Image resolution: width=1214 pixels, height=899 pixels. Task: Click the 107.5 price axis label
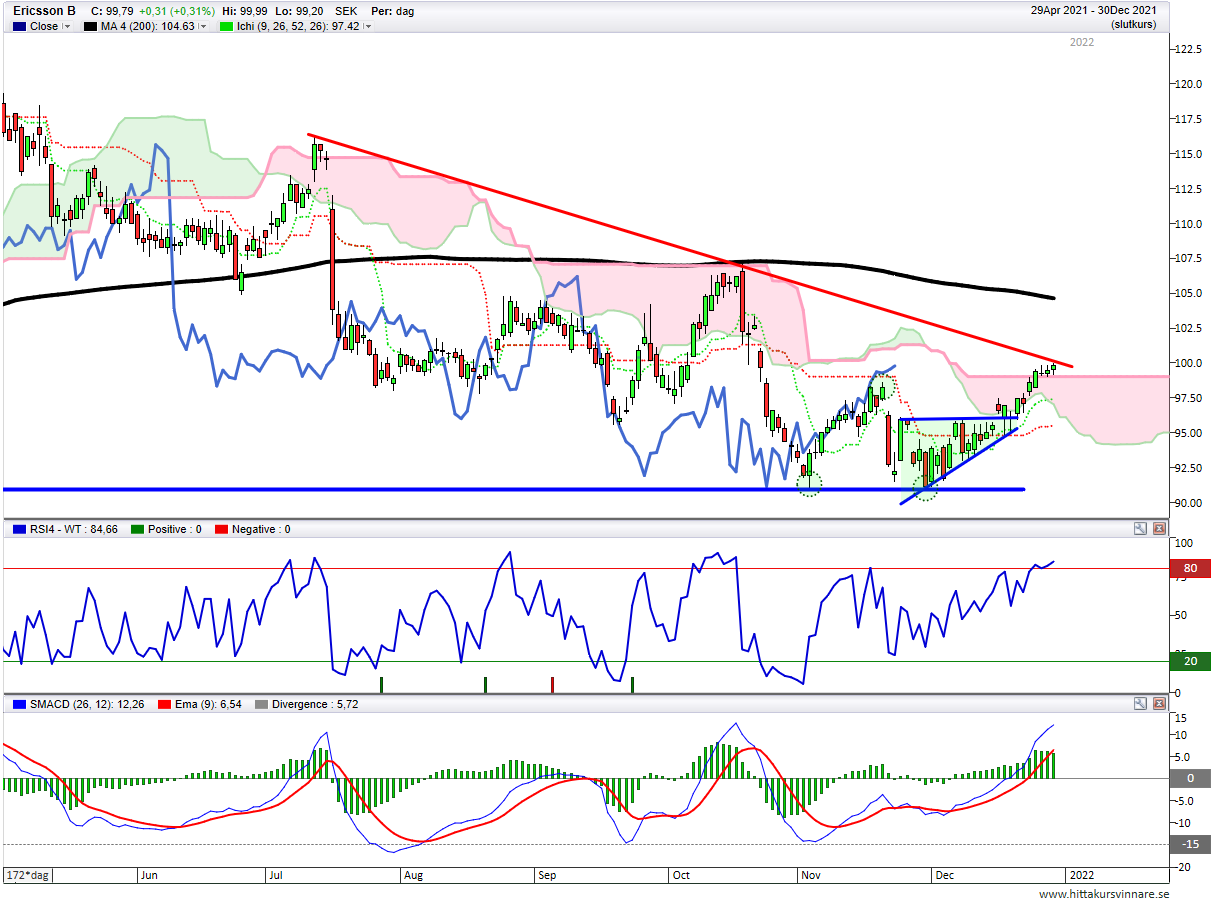(x=1189, y=259)
